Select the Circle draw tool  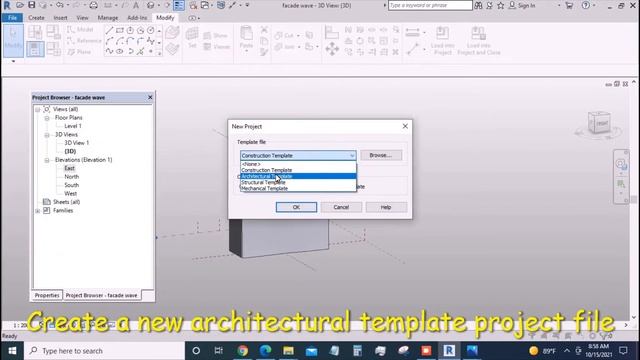pyautogui.click(x=151, y=31)
